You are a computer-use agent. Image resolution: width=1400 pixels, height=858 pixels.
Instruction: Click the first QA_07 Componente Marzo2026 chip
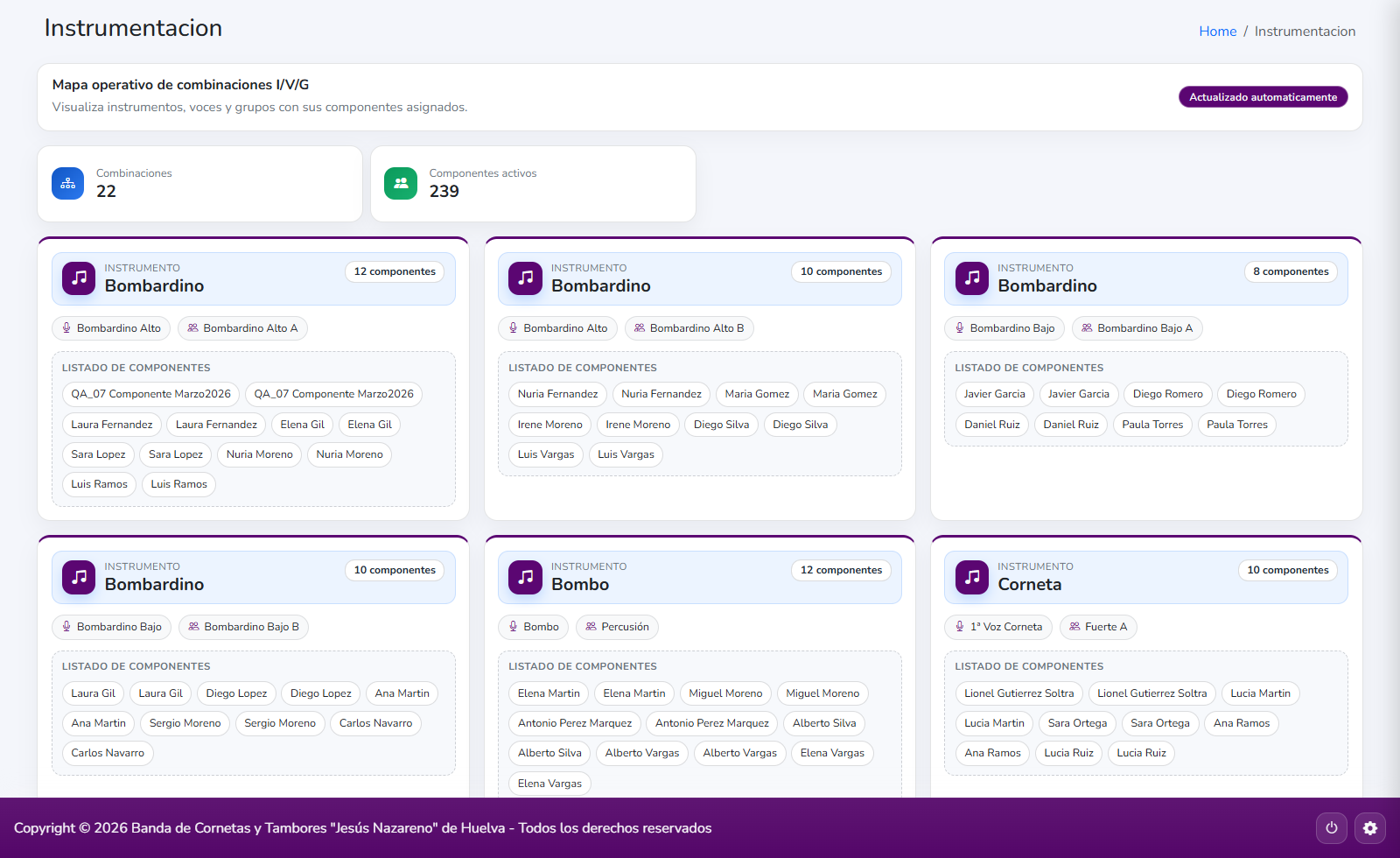tap(150, 394)
